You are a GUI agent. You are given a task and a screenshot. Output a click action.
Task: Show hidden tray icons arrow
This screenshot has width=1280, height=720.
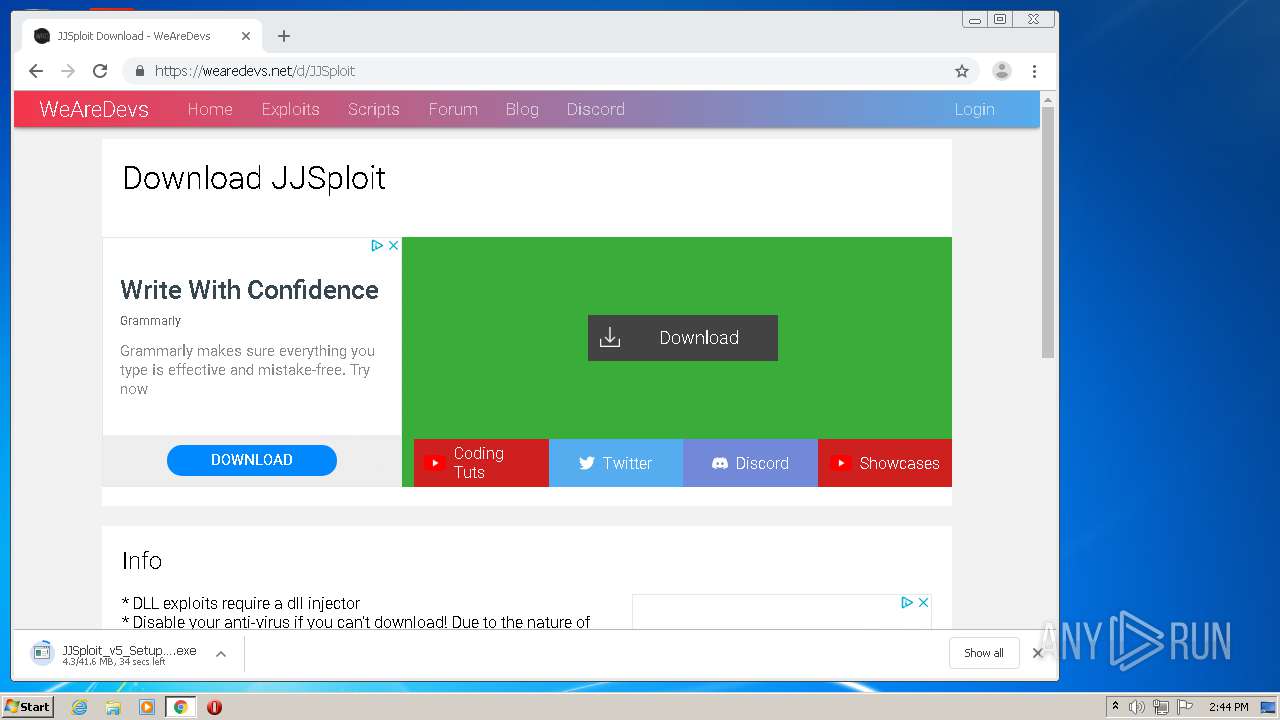1116,707
